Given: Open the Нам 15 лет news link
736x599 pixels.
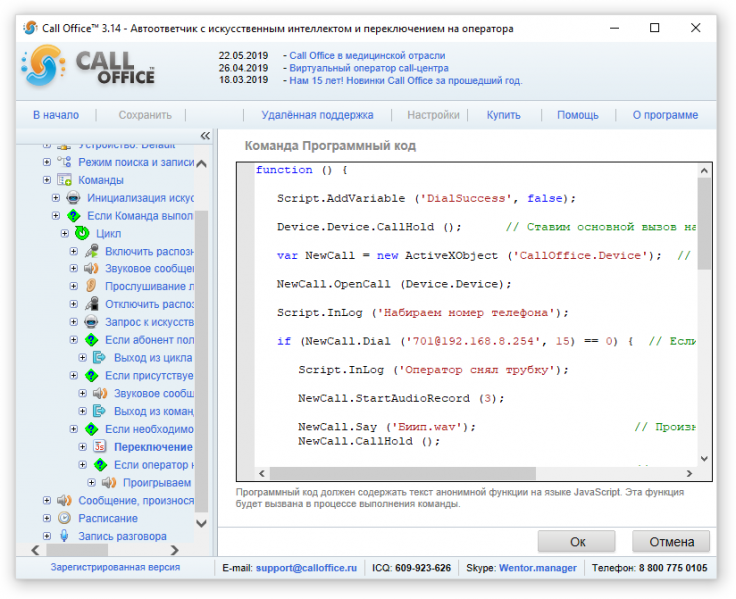Looking at the screenshot, I should pyautogui.click(x=406, y=80).
